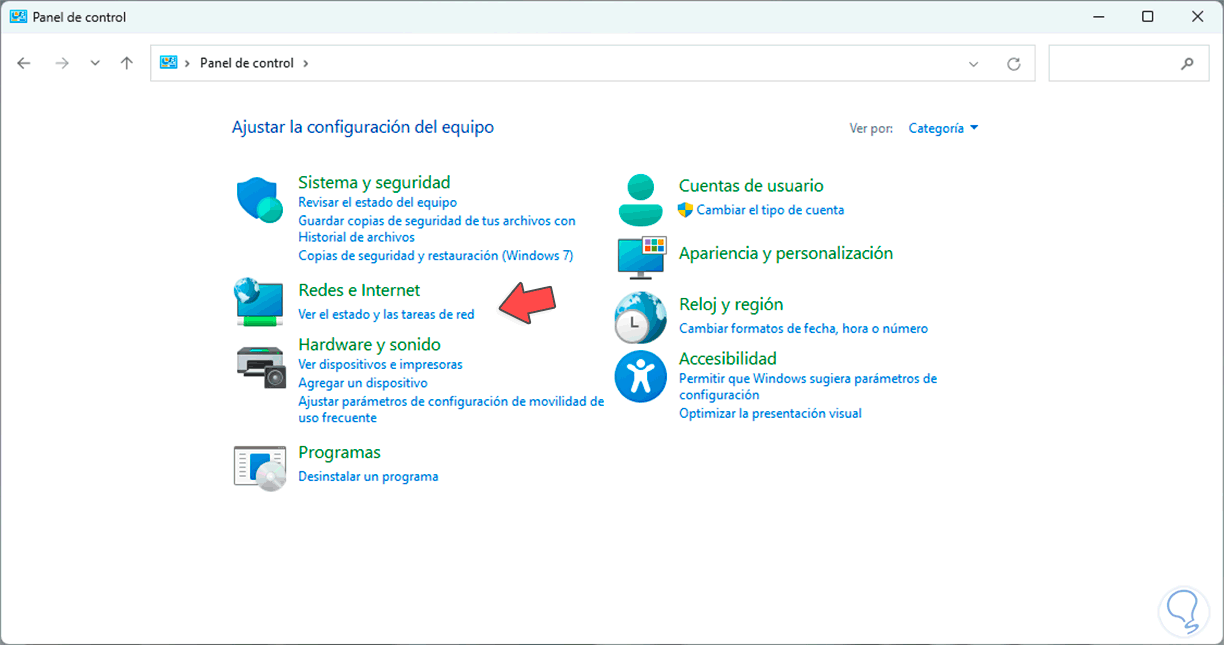
Task: Click the shield icon beside Cambiar el tipo de cuenta
Action: (685, 210)
